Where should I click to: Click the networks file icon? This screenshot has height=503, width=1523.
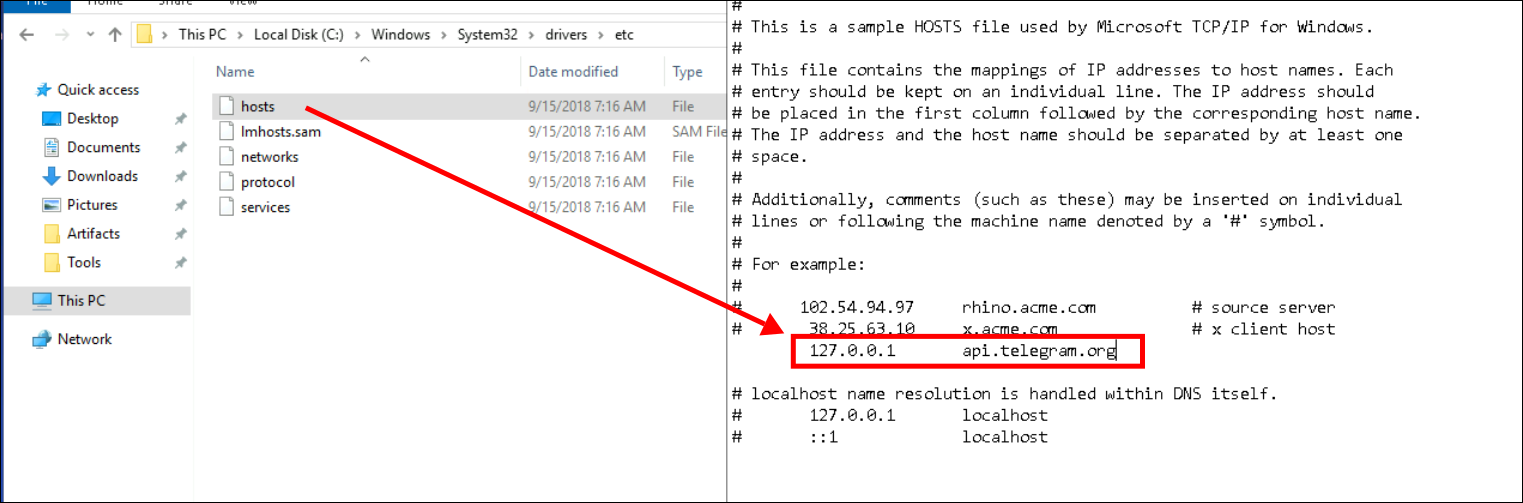[226, 157]
